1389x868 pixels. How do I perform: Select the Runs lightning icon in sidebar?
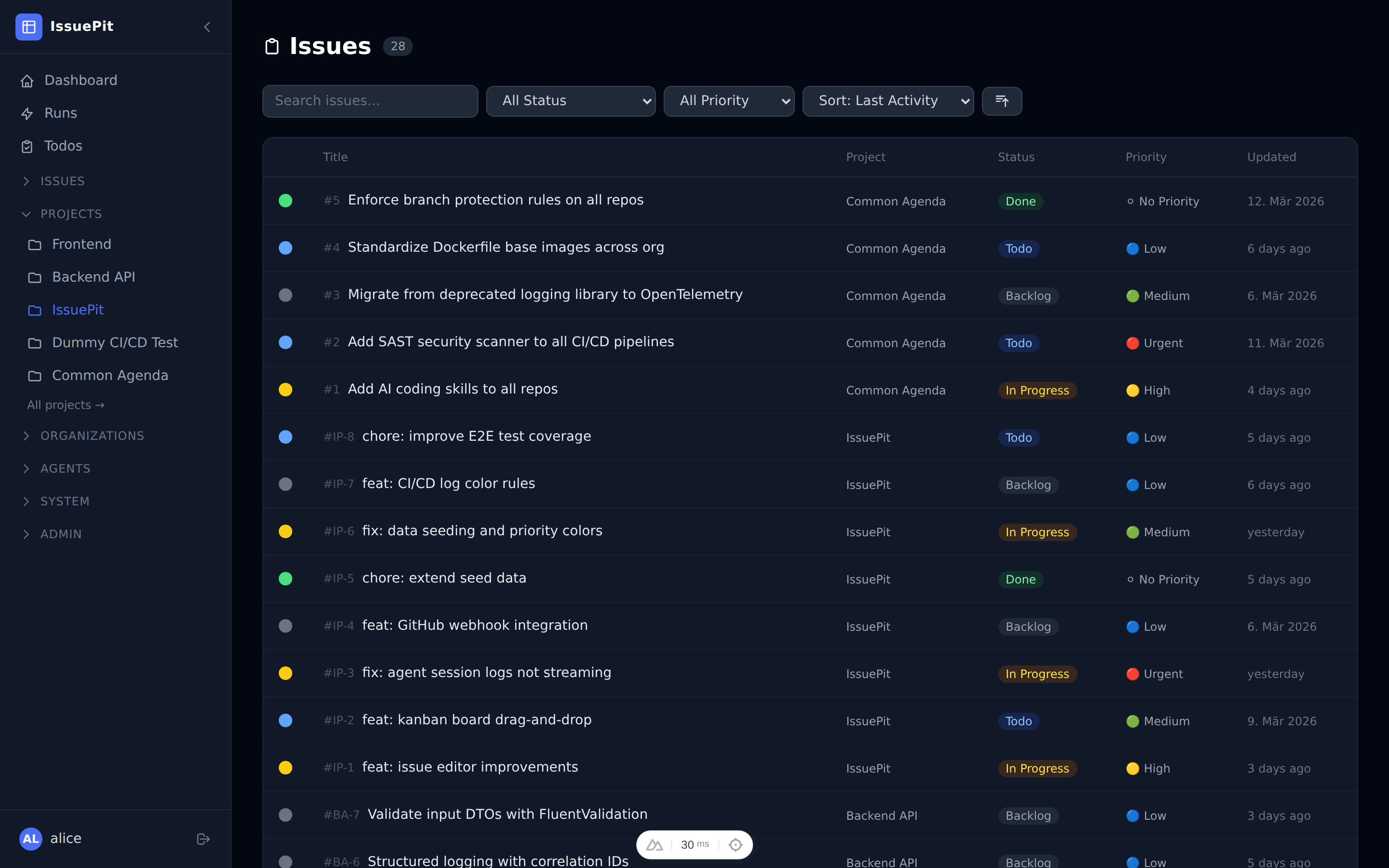pos(28,113)
